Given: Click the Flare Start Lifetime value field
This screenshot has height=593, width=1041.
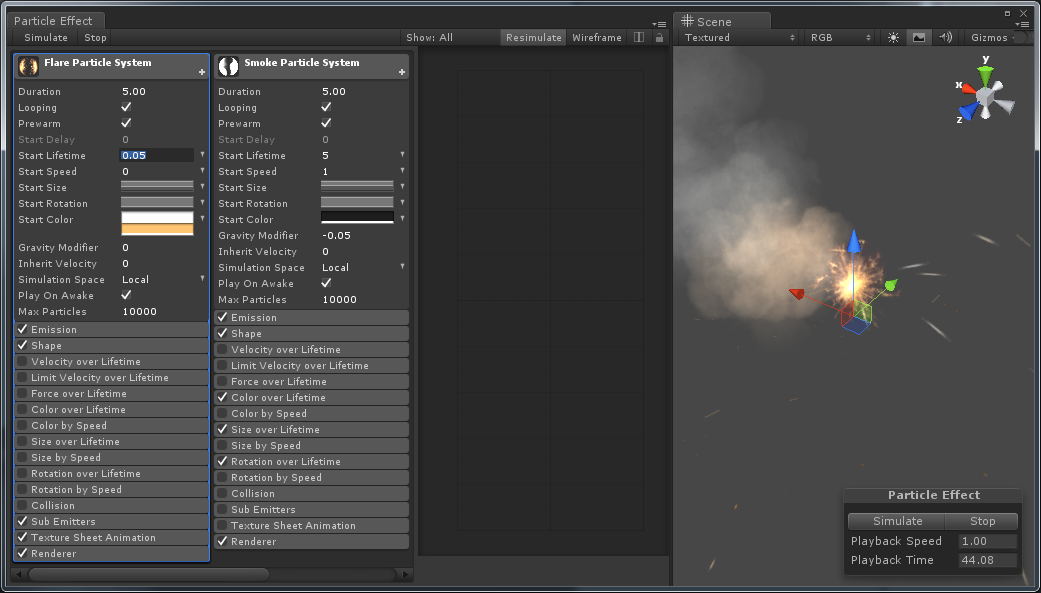Looking at the screenshot, I should point(157,155).
